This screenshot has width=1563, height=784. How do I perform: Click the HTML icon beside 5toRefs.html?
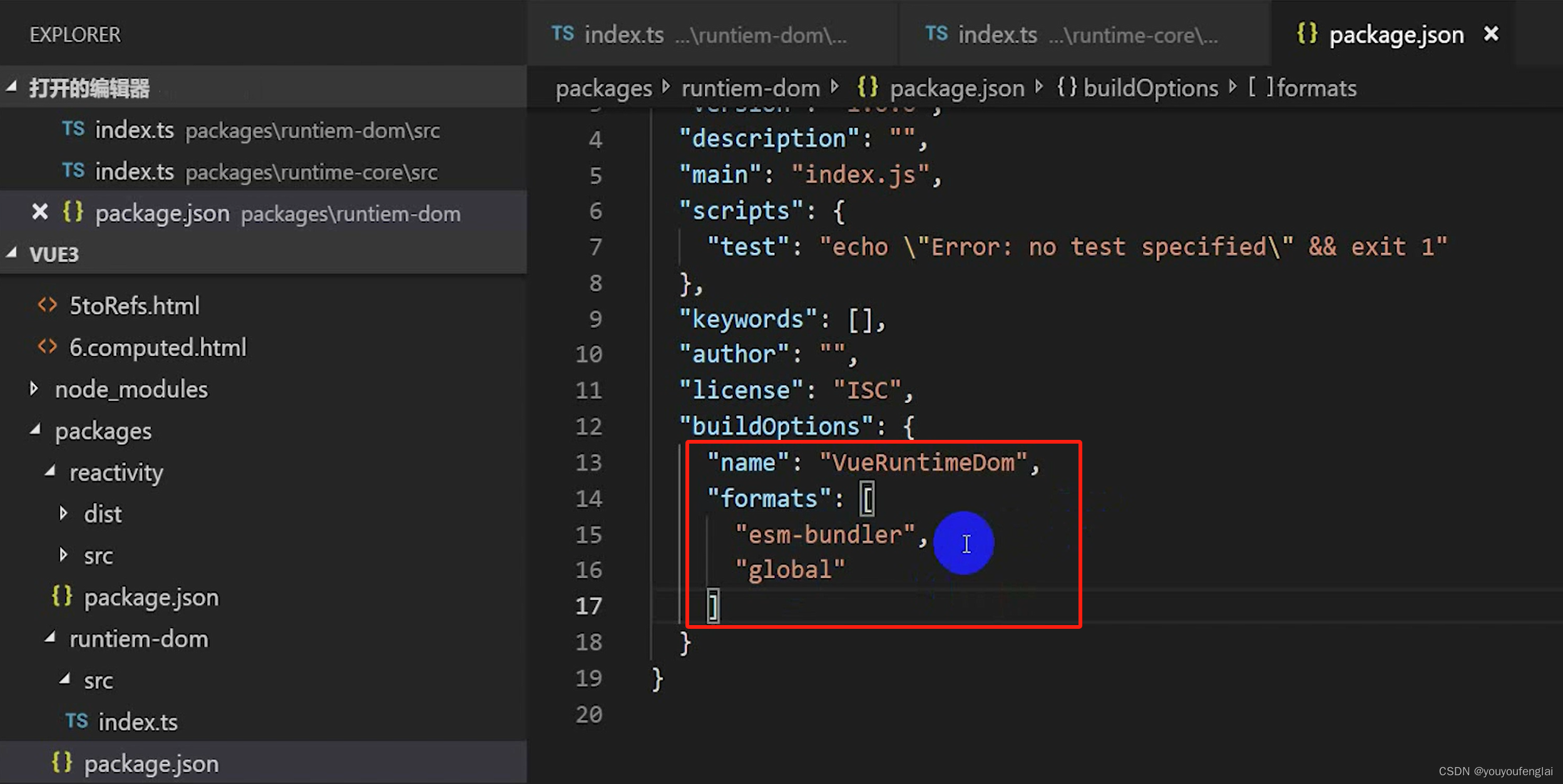pyautogui.click(x=48, y=305)
